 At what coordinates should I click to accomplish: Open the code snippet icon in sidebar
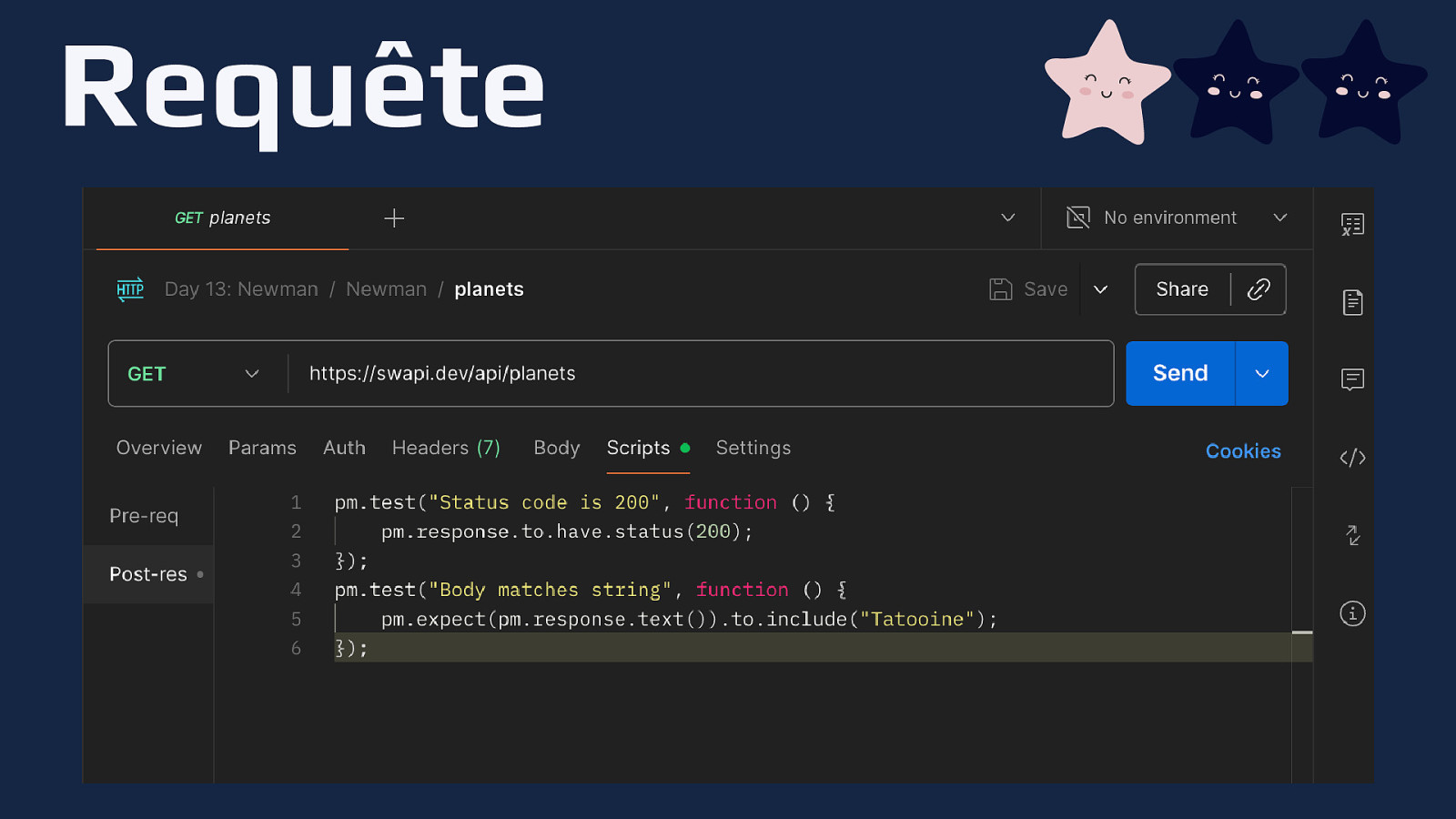click(1352, 458)
